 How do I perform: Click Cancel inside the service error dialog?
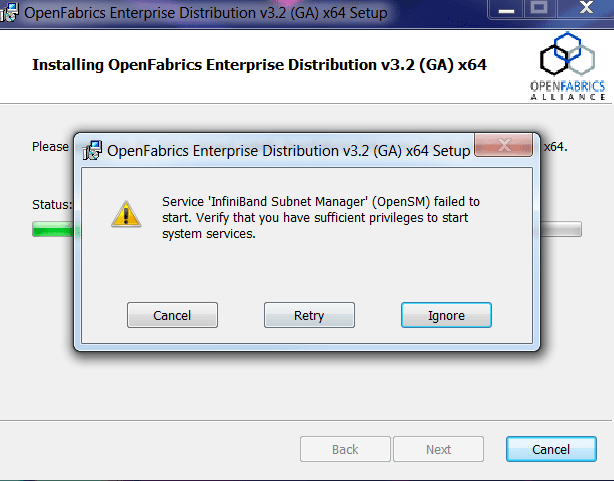[x=172, y=315]
